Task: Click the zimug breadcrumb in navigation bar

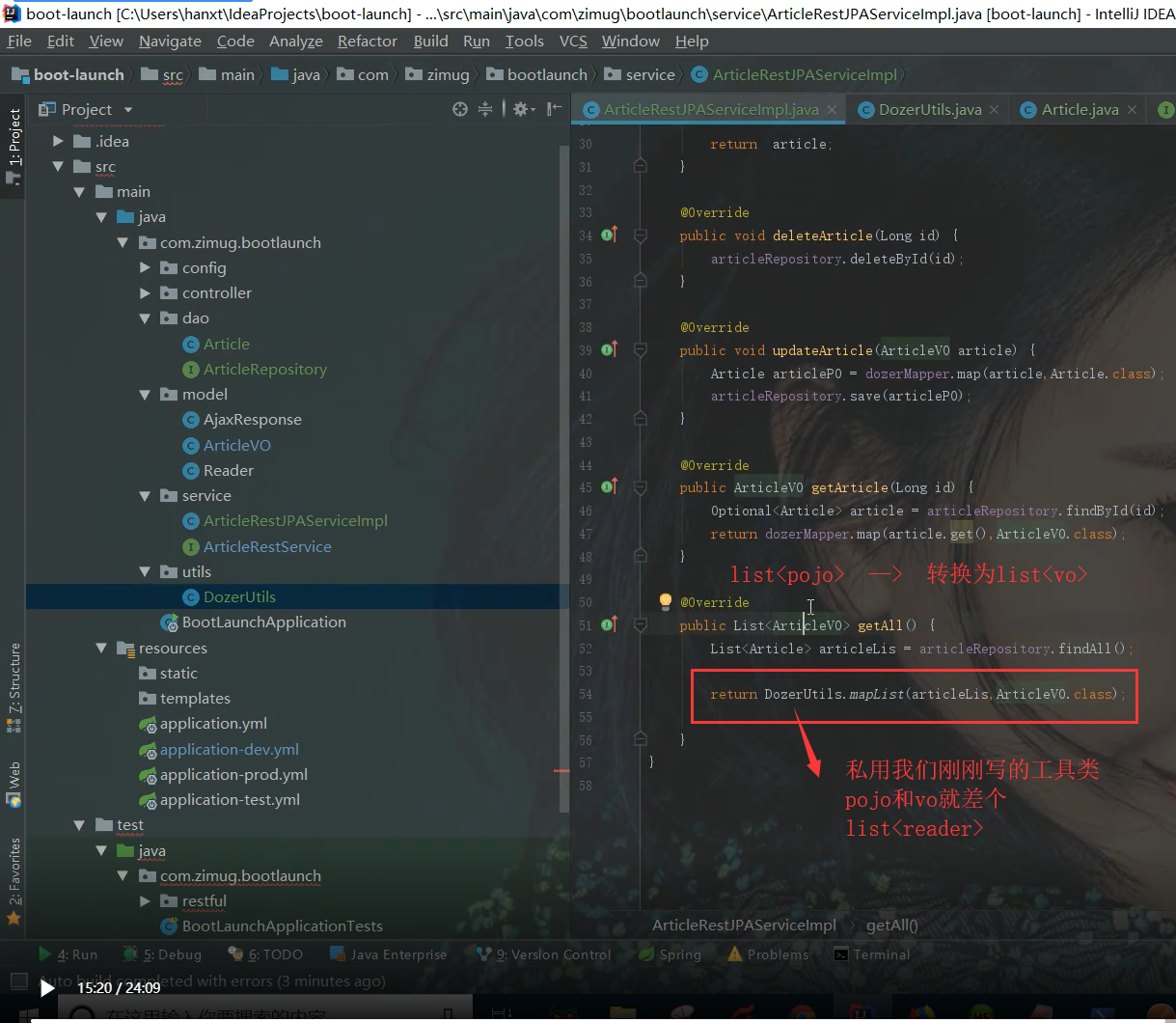Action: click(x=438, y=74)
